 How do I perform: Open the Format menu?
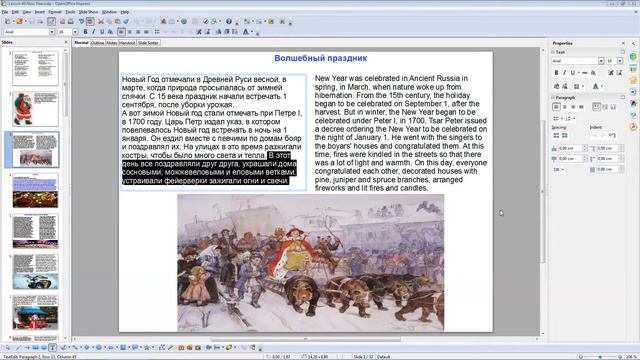click(55, 12)
